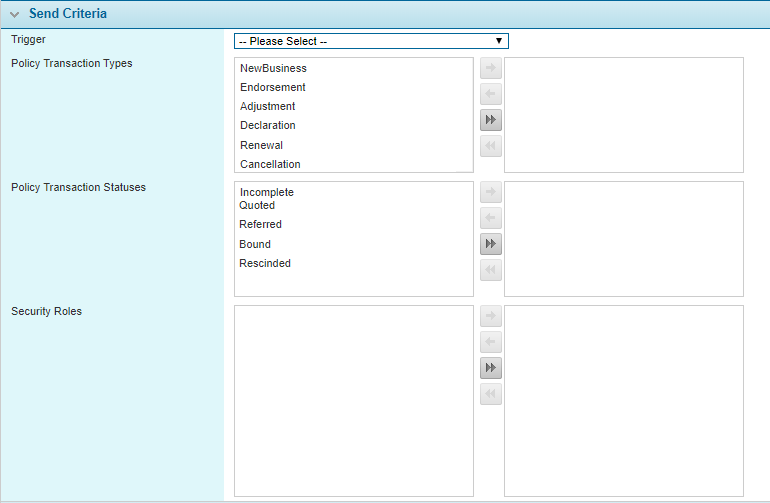Image resolution: width=770 pixels, height=503 pixels.
Task: Open the Trigger dropdown
Action: click(371, 41)
